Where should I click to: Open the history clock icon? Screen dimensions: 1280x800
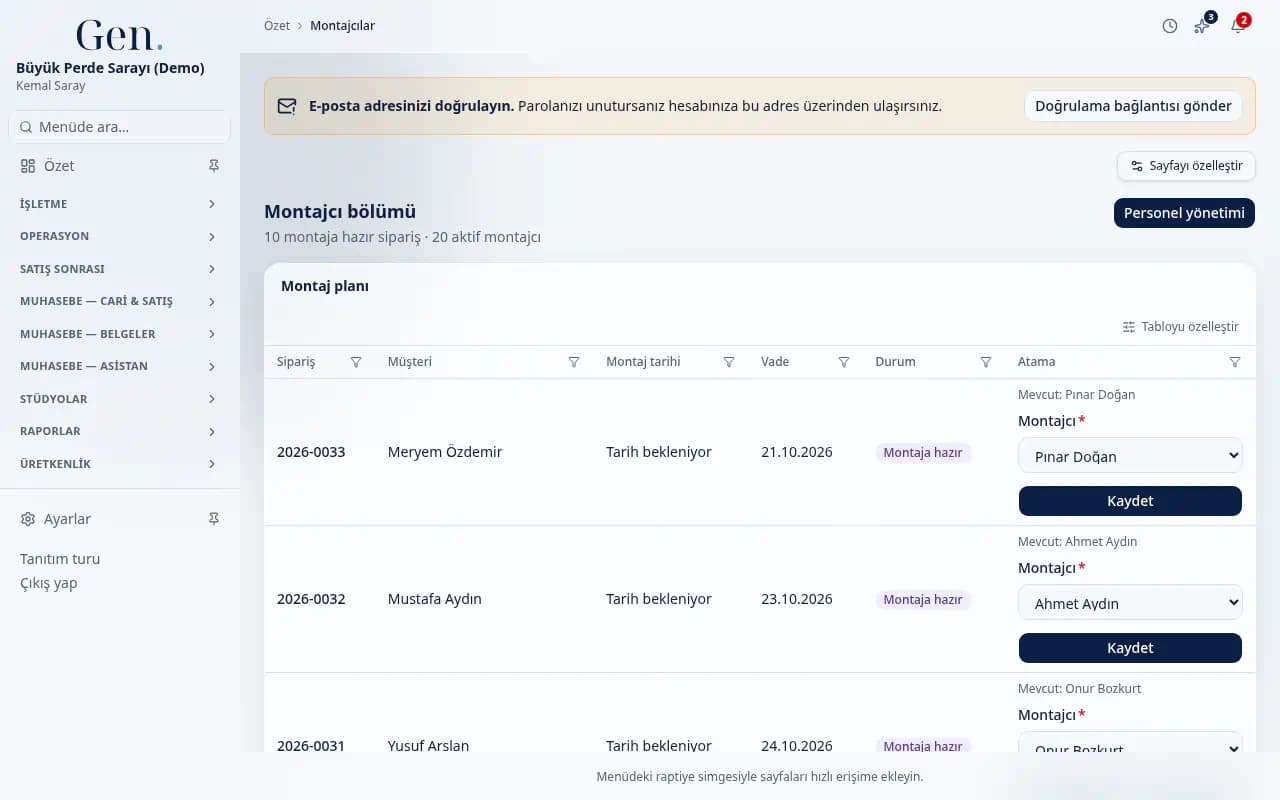point(1170,26)
